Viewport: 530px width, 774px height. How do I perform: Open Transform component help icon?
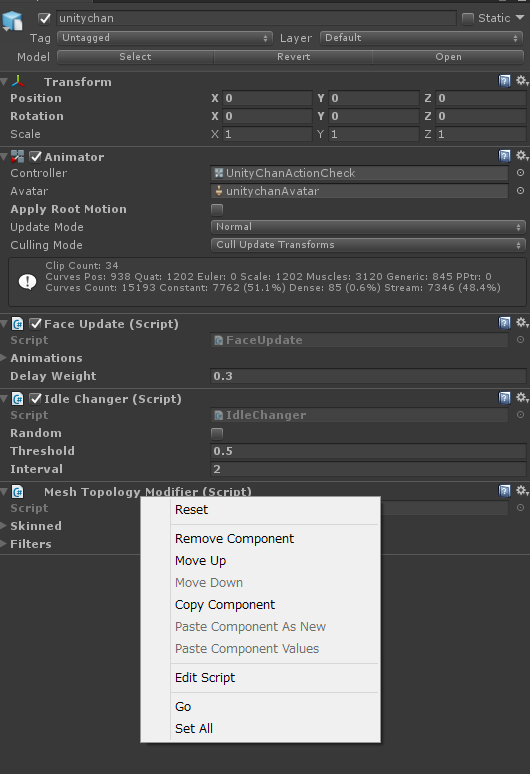[504, 80]
